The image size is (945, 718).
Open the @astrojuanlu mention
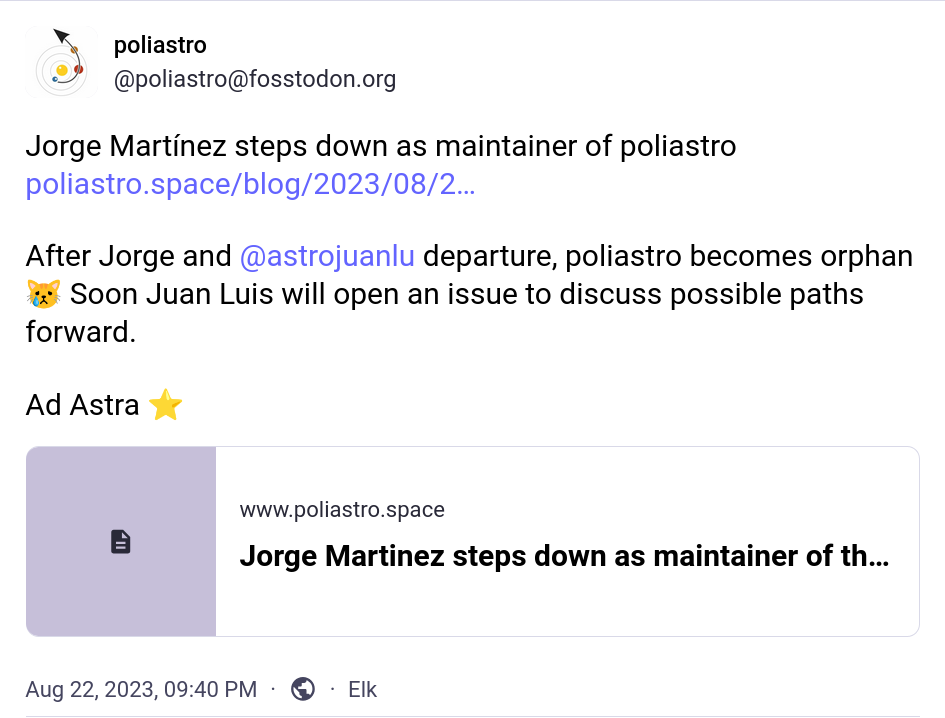click(x=327, y=256)
